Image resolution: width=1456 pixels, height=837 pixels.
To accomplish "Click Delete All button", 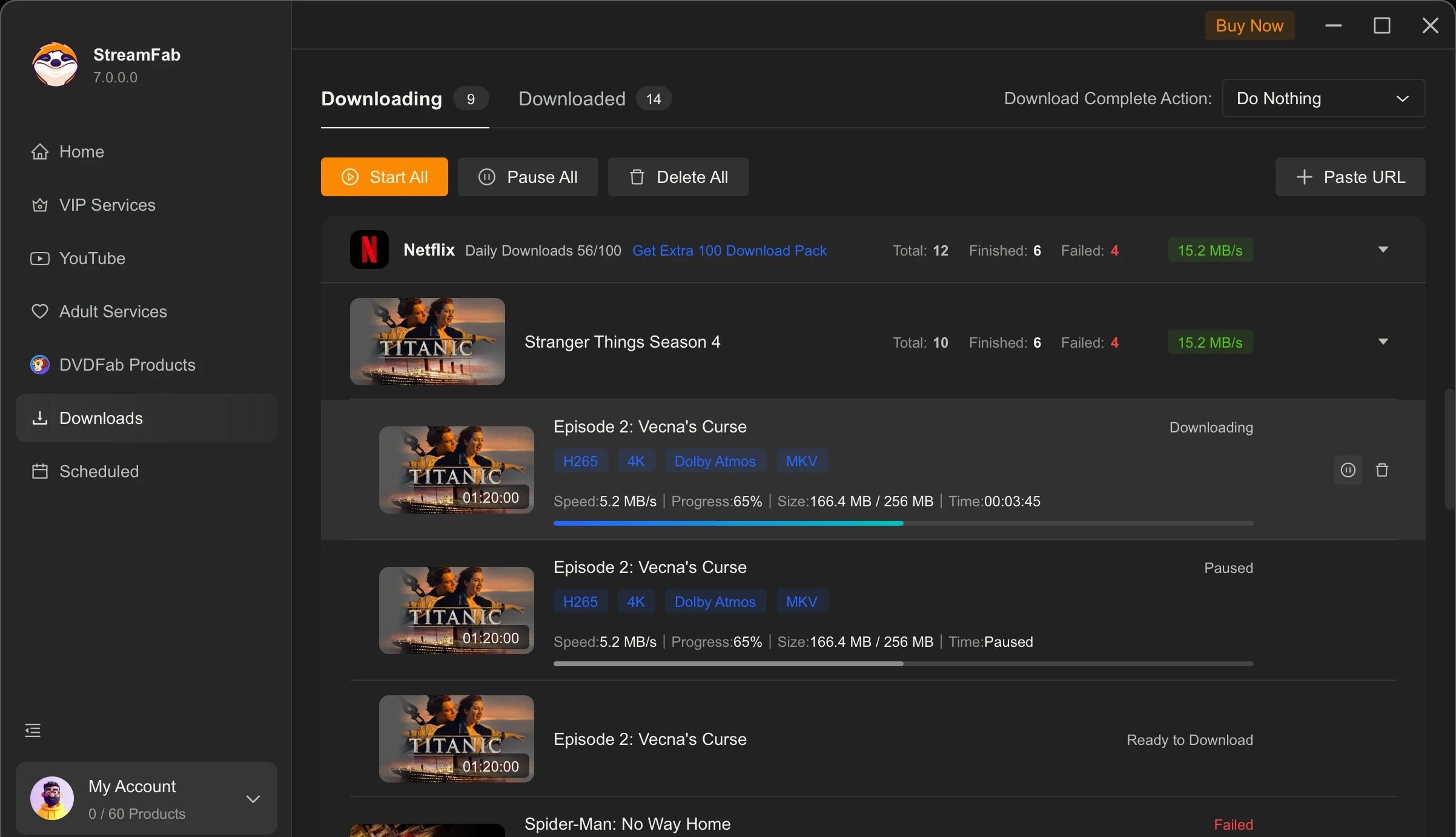I will coord(678,177).
